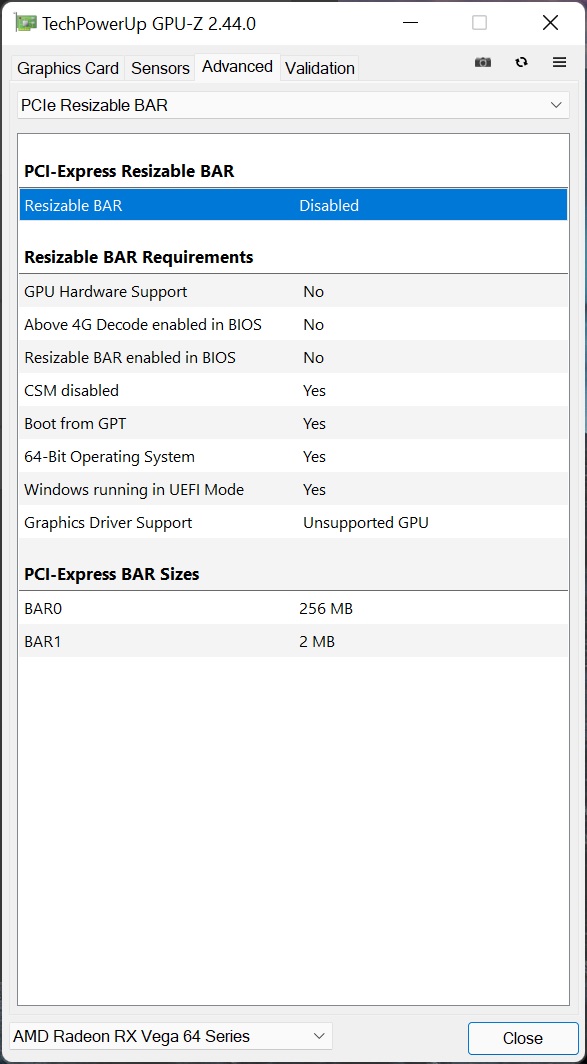
Task: Click the 256 MB value
Action: pos(326,609)
